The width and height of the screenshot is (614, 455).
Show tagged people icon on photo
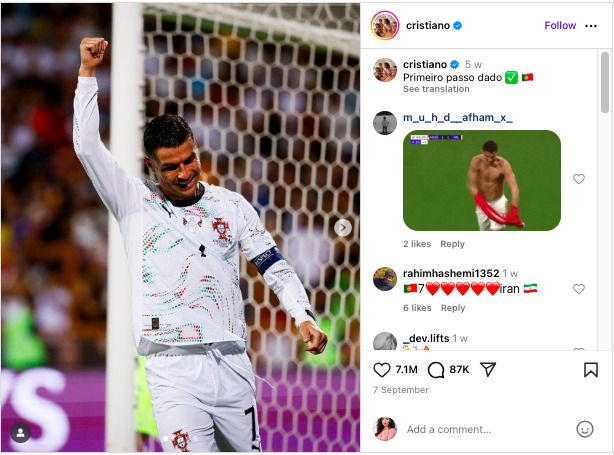pyautogui.click(x=20, y=433)
